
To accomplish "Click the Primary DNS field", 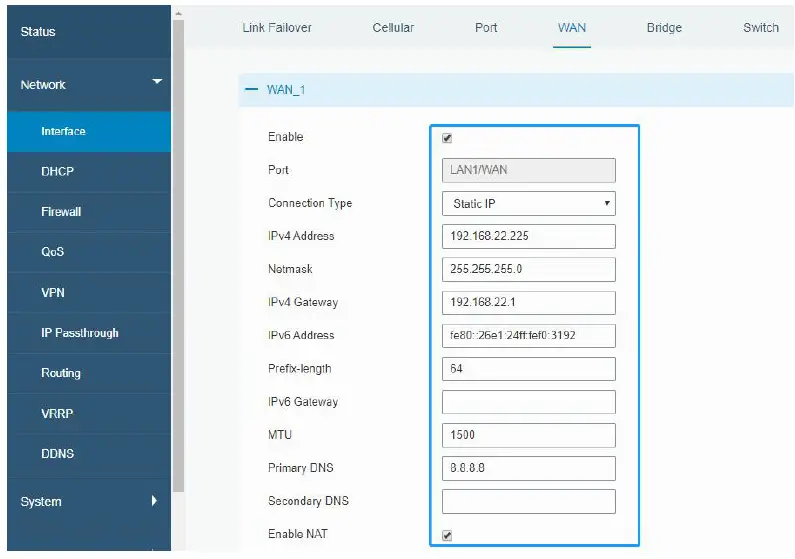I will point(529,468).
